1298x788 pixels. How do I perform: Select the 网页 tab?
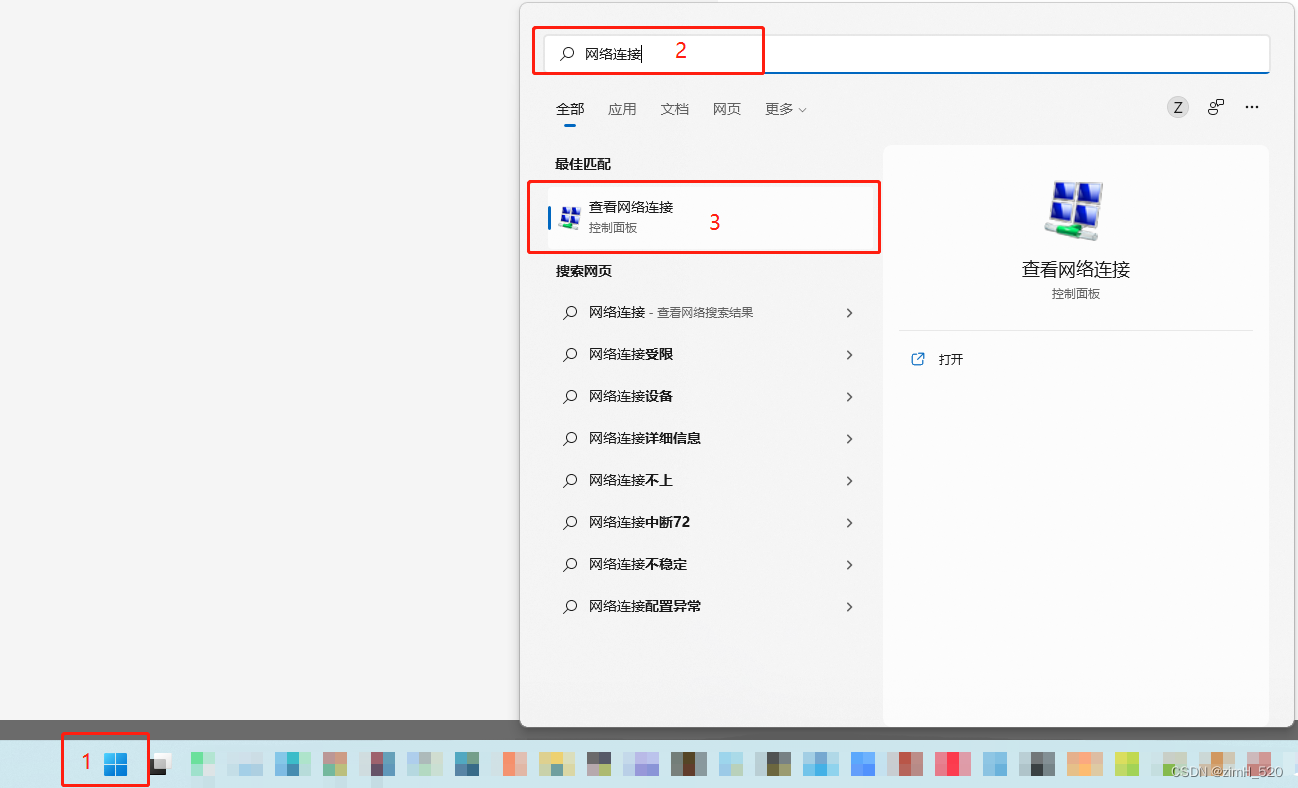pos(726,109)
